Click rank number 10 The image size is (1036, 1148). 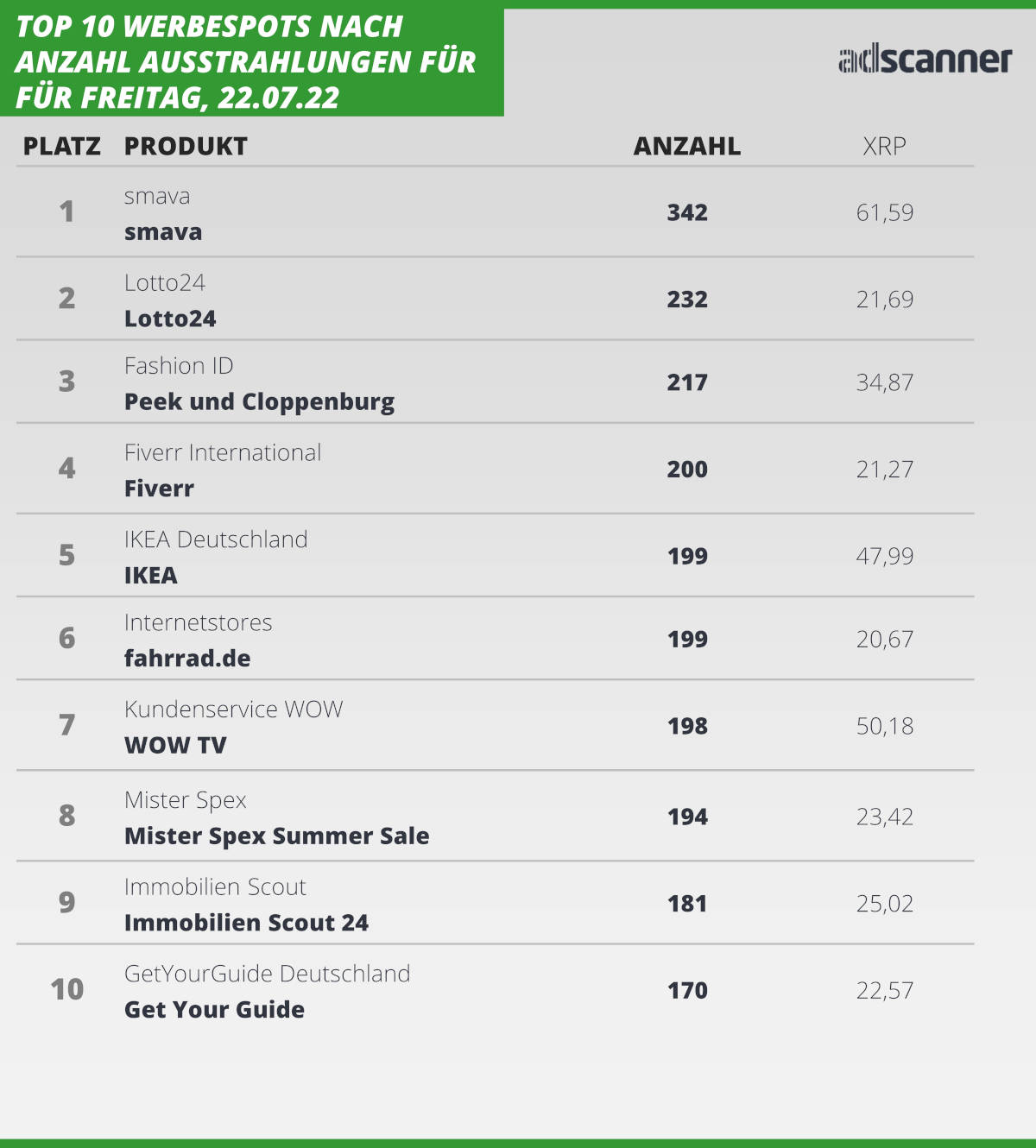(x=67, y=989)
